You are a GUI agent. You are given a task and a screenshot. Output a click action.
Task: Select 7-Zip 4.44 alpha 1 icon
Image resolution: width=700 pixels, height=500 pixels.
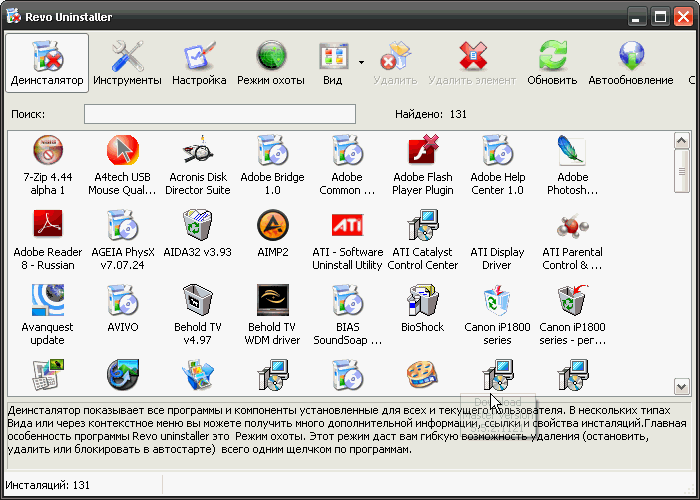48,150
